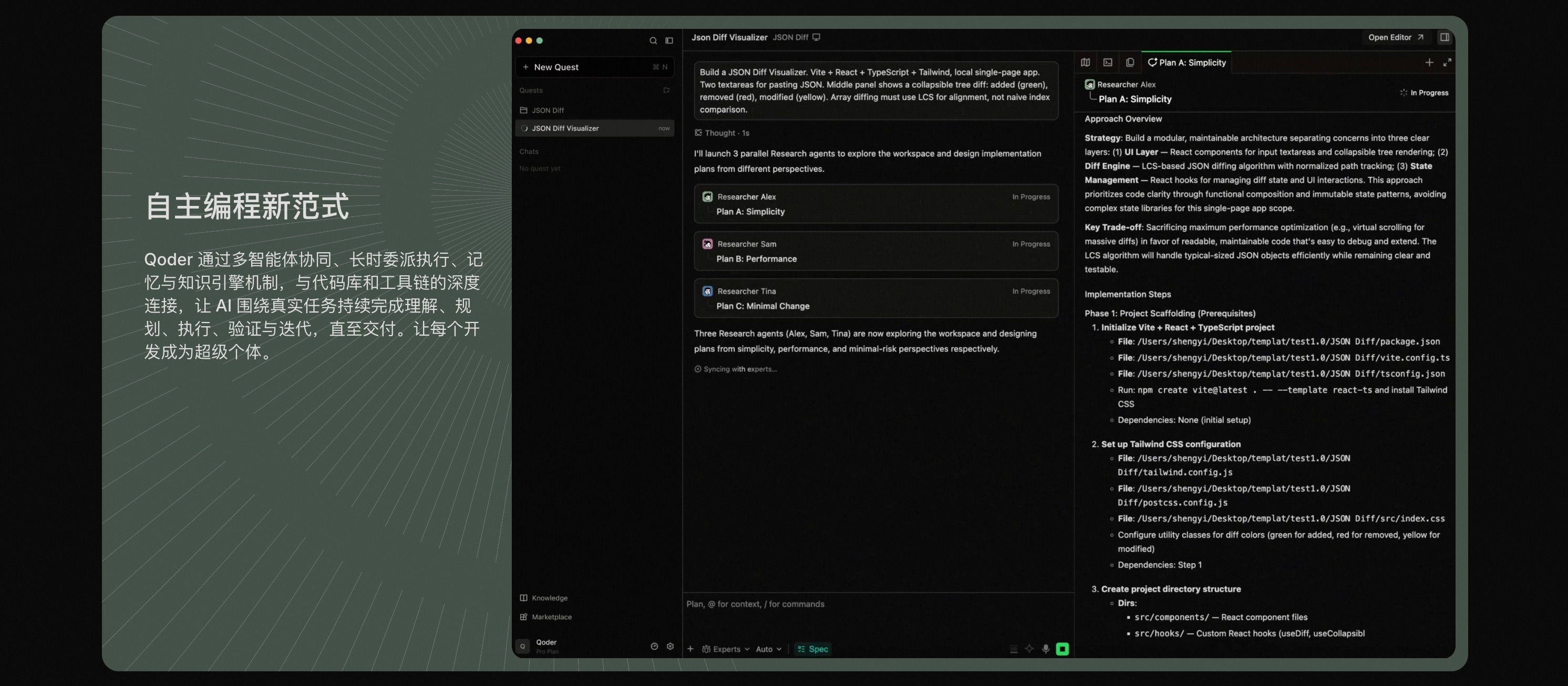The image size is (1568, 686).
Task: Add a new tab with plus icon
Action: point(1429,62)
